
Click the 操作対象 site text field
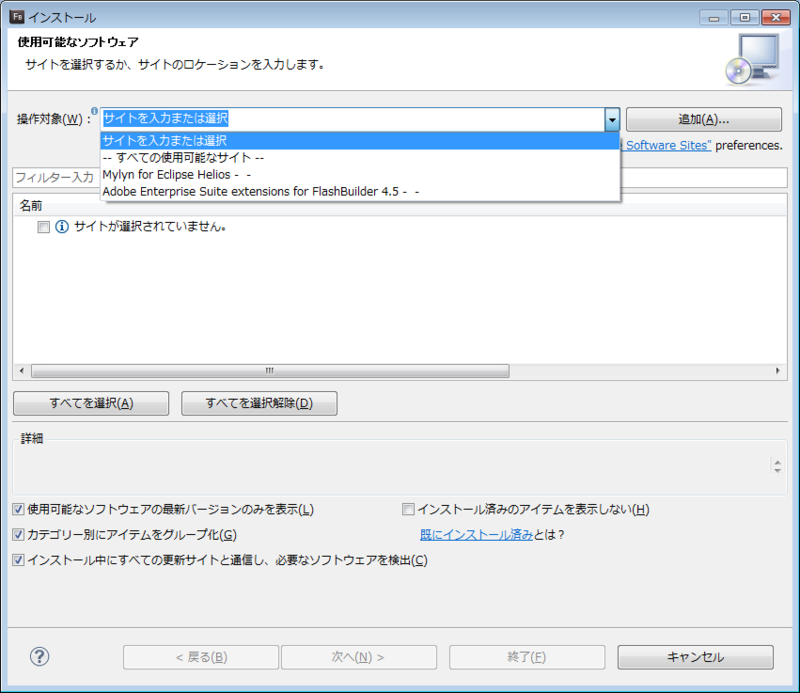[353, 119]
